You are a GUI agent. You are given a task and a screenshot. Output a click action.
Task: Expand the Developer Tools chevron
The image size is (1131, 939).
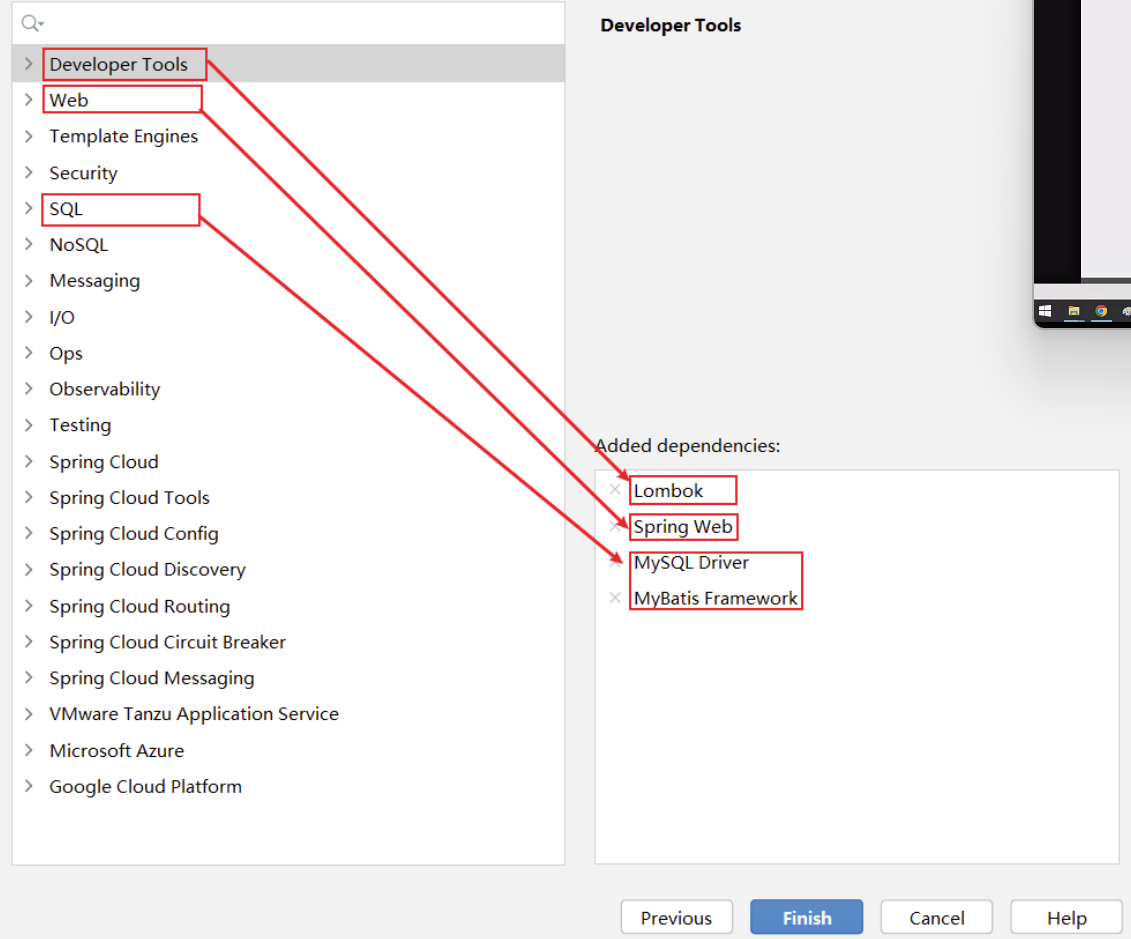click(29, 63)
